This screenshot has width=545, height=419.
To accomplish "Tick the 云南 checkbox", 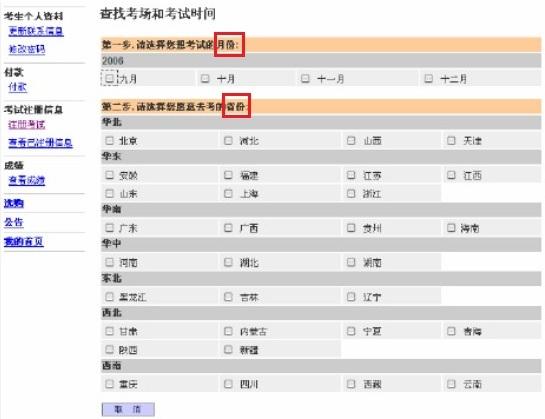I will [x=451, y=384].
